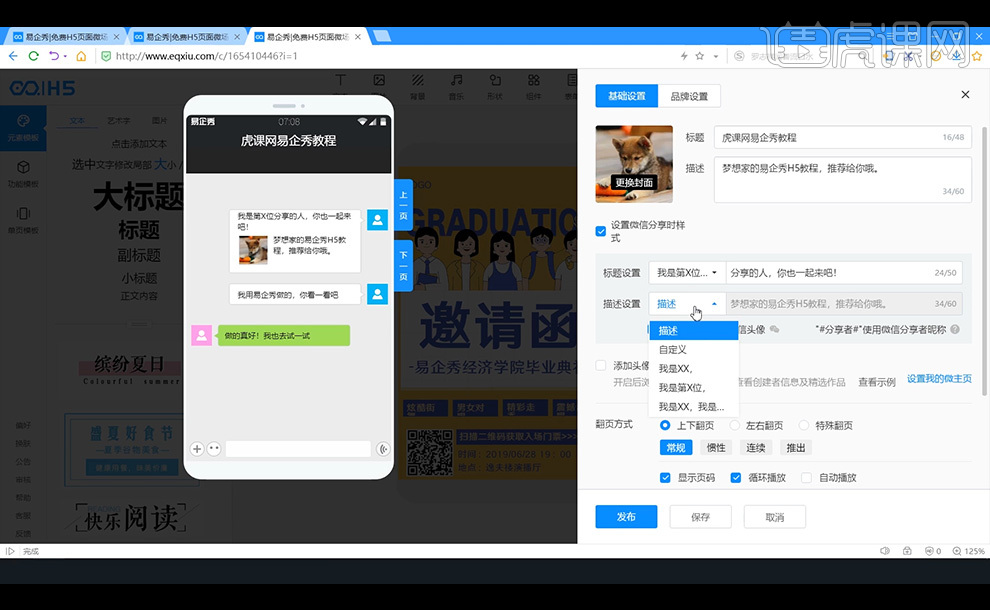
Task: Select 左右翻页 radio button
Action: [734, 426]
